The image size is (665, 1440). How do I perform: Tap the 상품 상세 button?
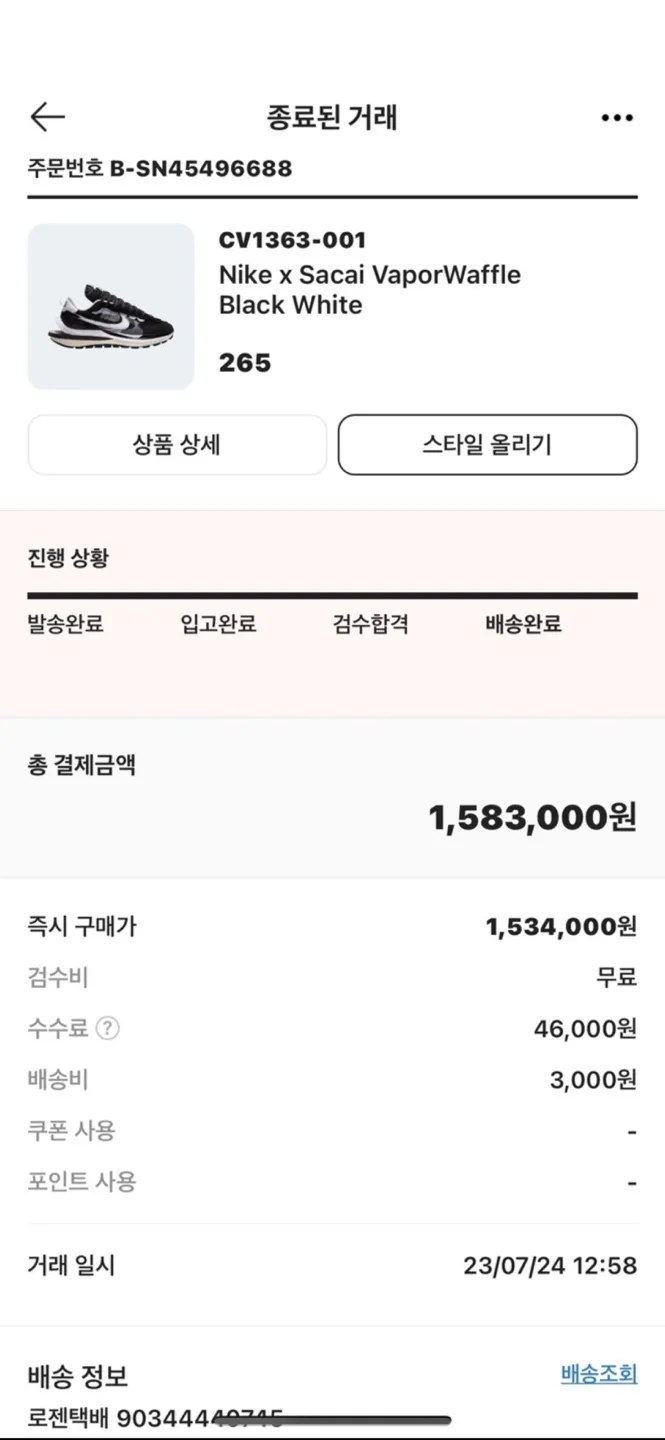(177, 445)
